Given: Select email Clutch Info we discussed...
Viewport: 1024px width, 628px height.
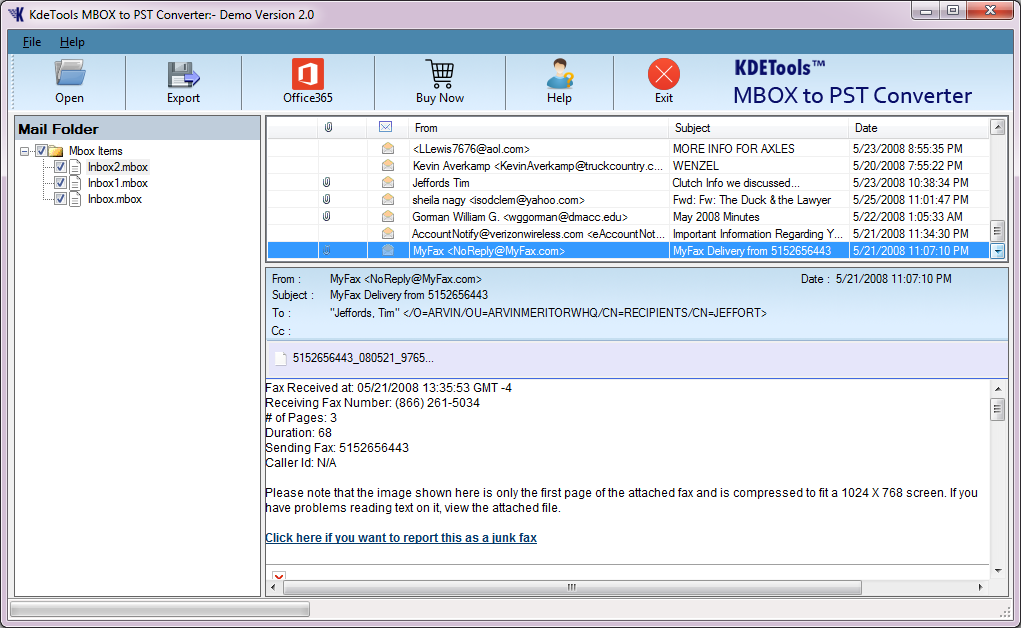Looking at the screenshot, I should 736,183.
